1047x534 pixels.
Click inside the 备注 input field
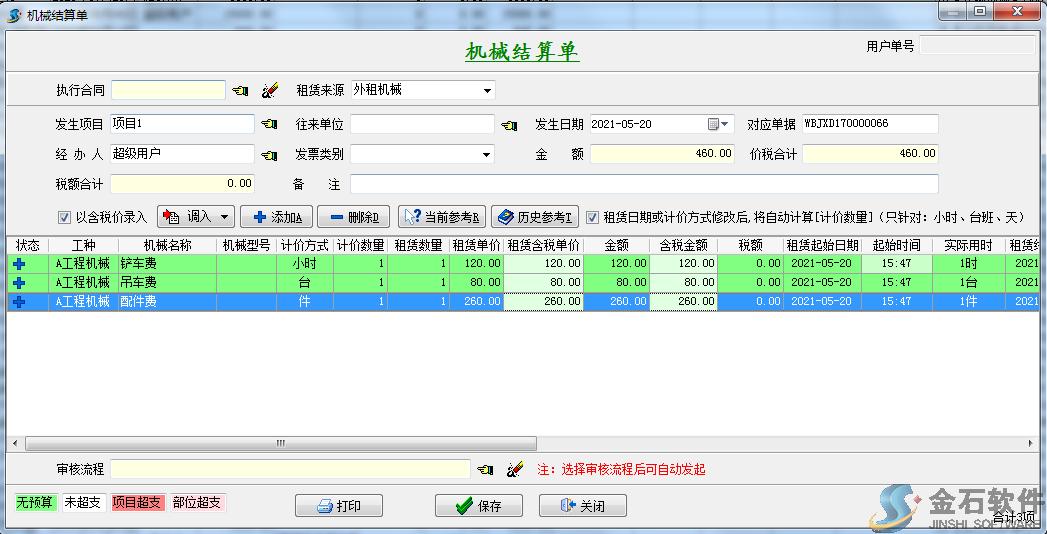tap(644, 185)
